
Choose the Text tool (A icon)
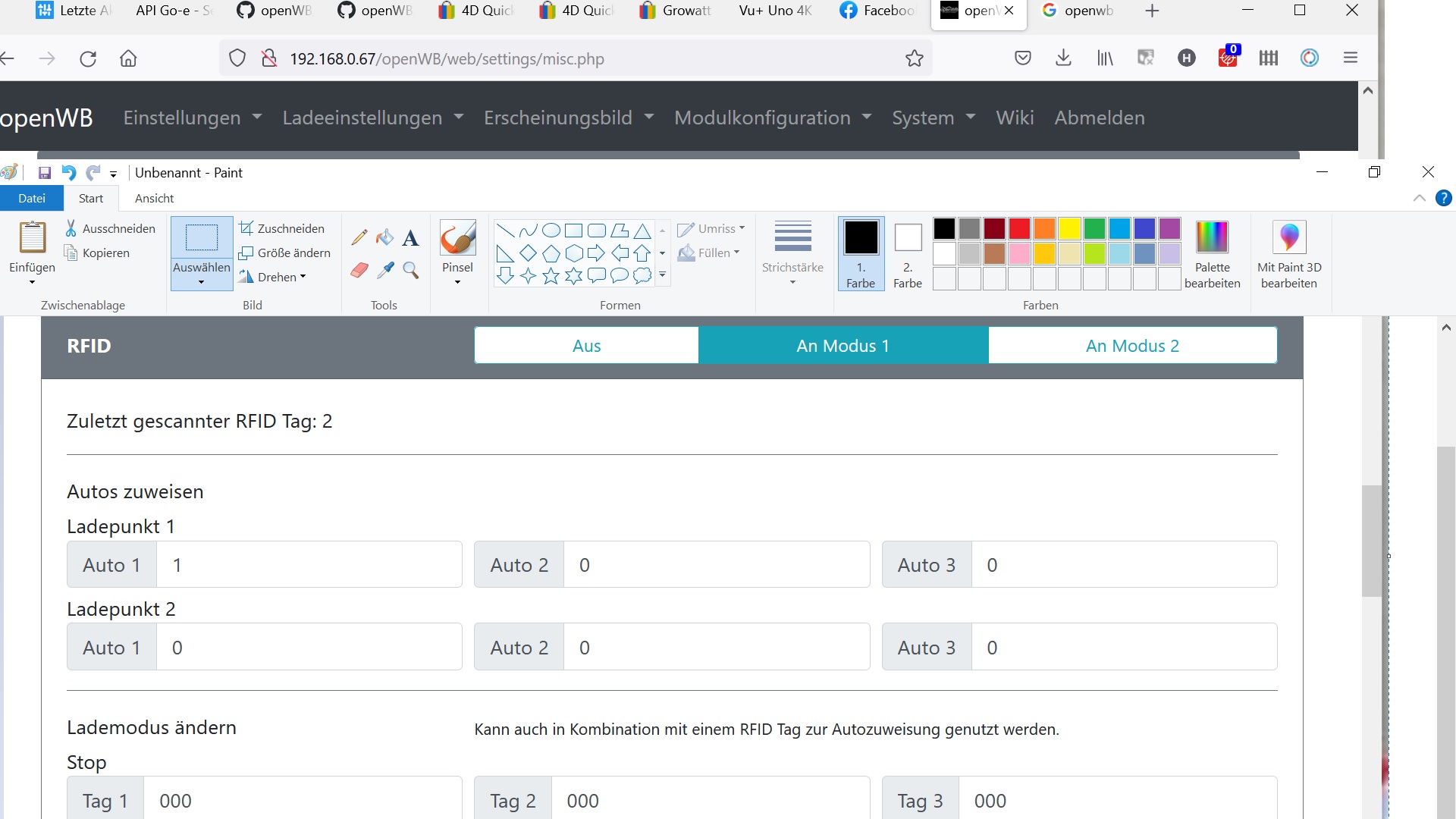(410, 238)
